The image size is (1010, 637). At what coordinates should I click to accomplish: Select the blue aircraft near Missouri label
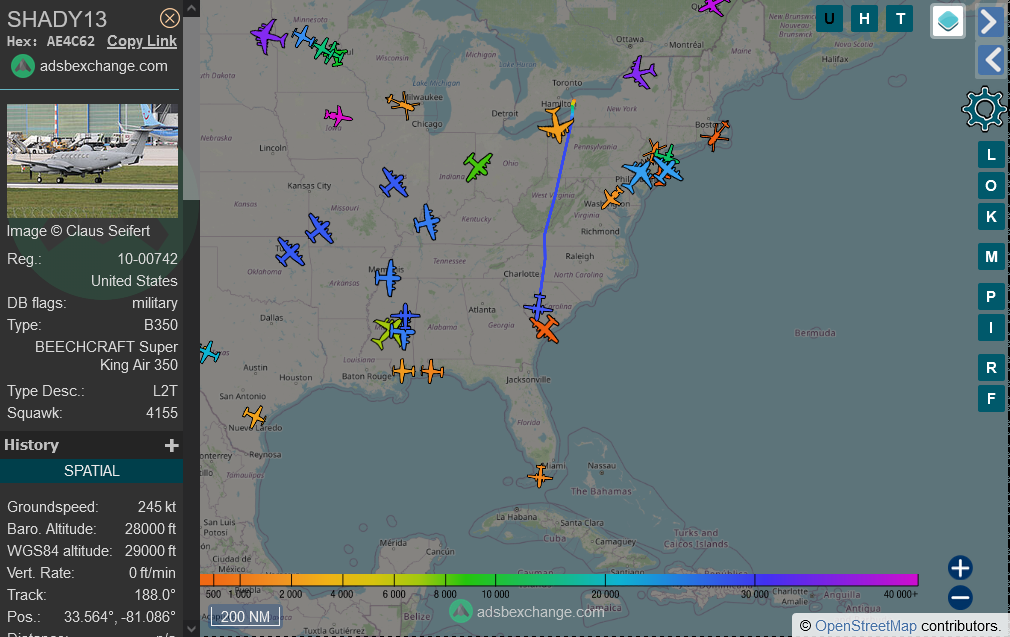(319, 228)
